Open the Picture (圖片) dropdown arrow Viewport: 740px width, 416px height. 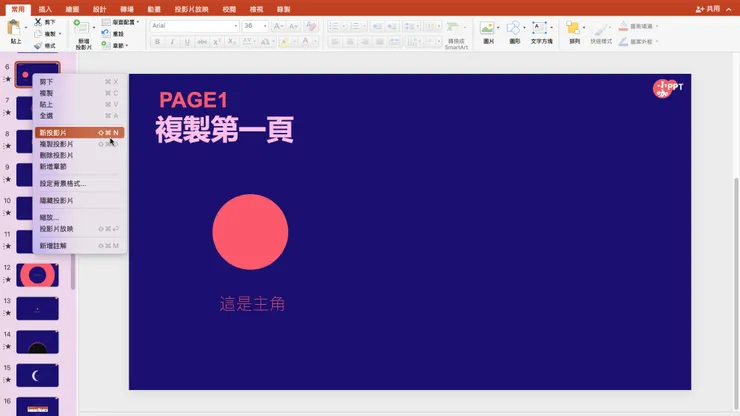coord(498,27)
